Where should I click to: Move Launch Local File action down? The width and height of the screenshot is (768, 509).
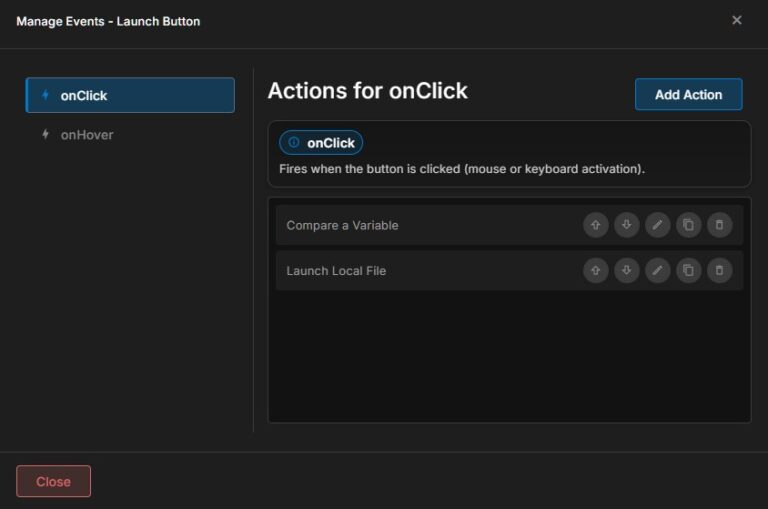coord(626,270)
